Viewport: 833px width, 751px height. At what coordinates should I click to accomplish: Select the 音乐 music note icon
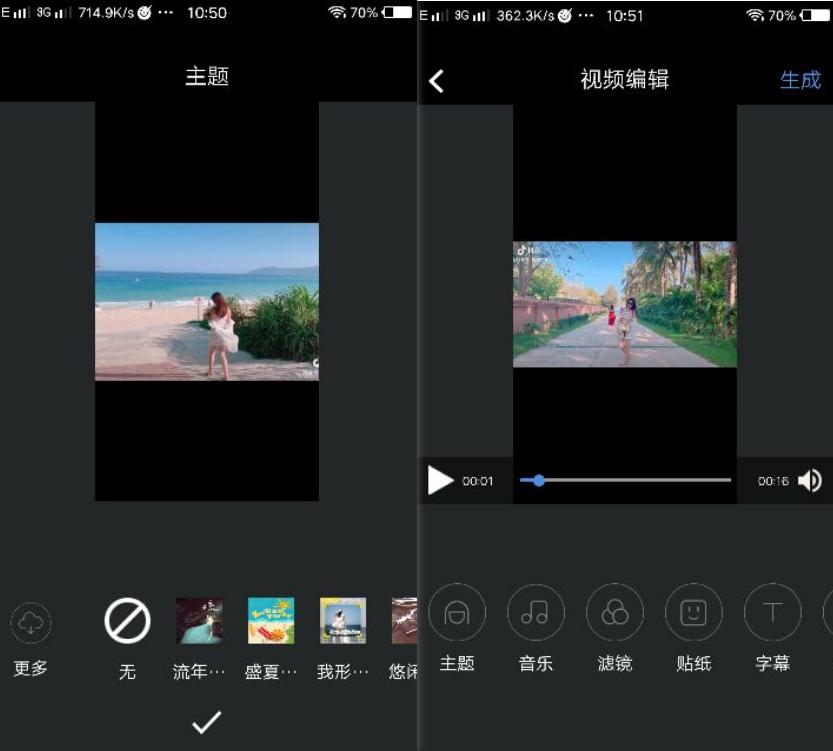(x=536, y=613)
